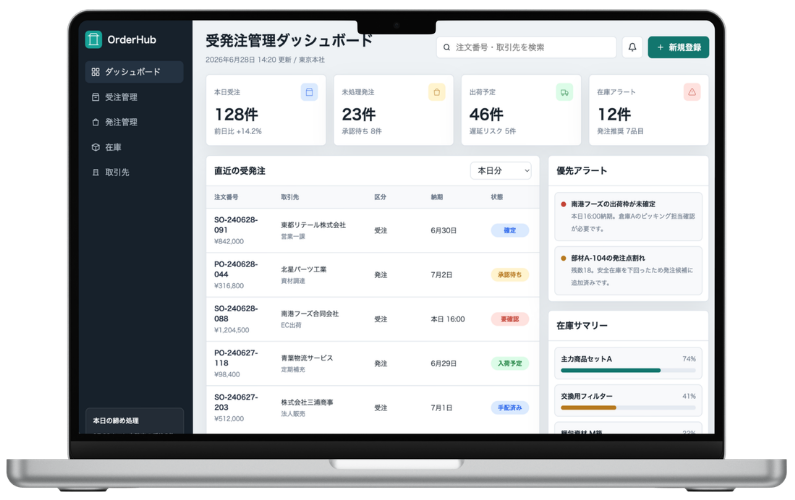Screen dimensions: 795x500
Task: Click the 在庫サマリー heading
Action: (582, 326)
